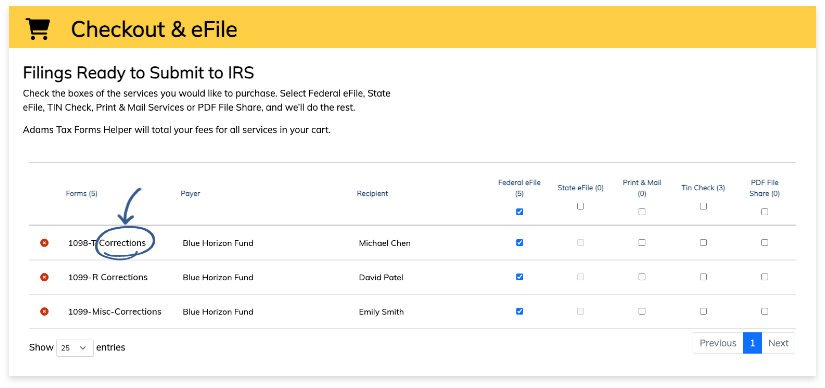Go to the Next page
Viewport: 825px width, 388px height.
click(x=778, y=343)
